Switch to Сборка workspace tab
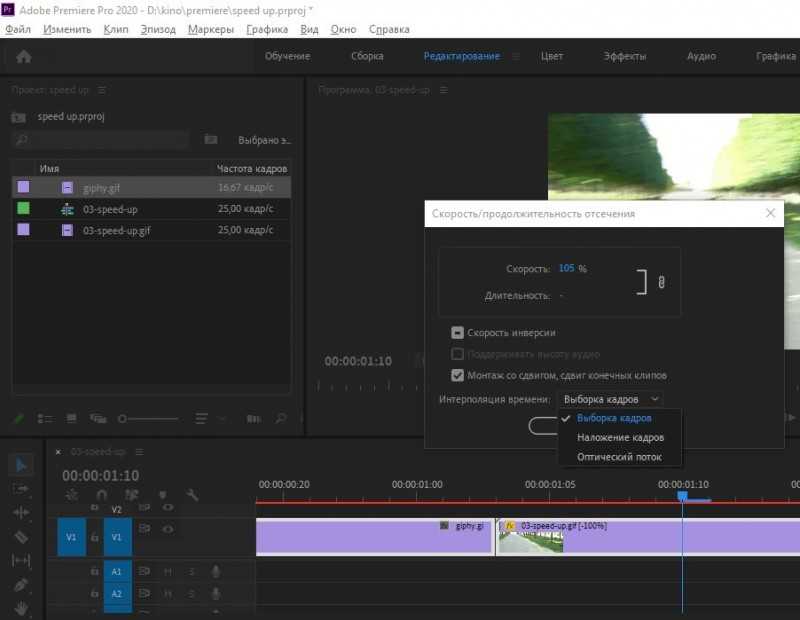This screenshot has height=620, width=800. 367,56
